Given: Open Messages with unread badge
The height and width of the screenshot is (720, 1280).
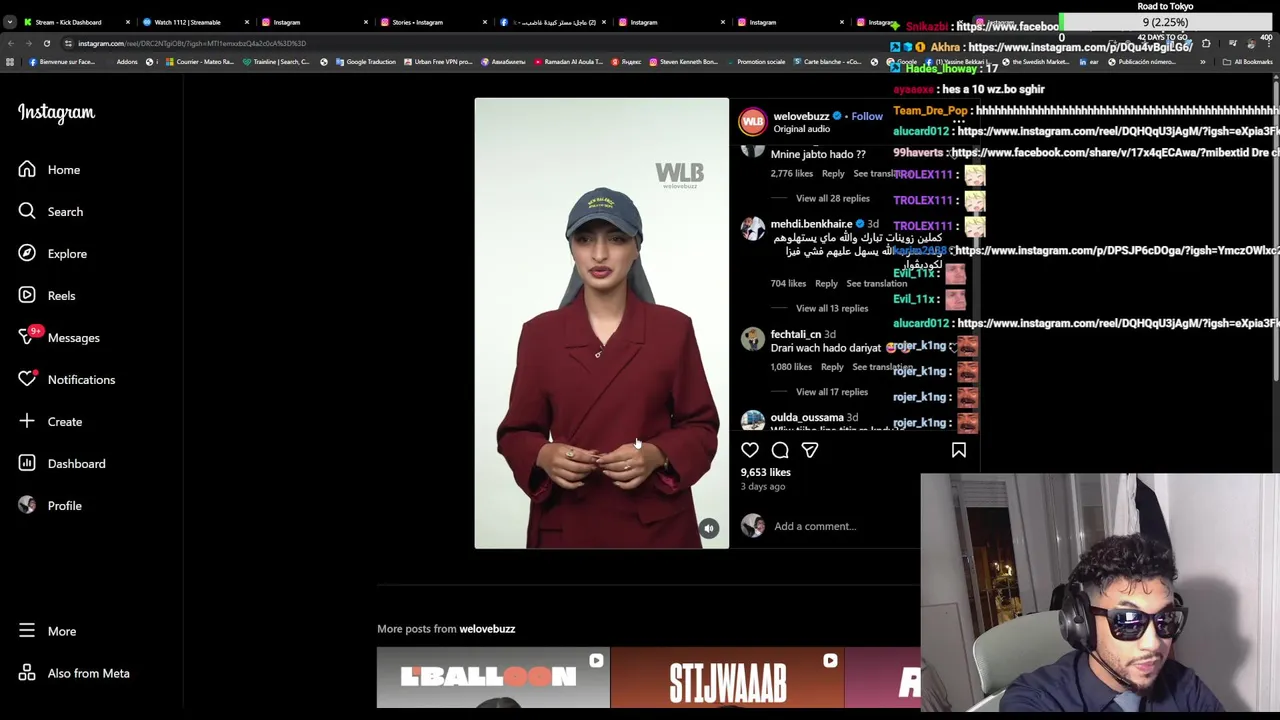Looking at the screenshot, I should [59, 338].
